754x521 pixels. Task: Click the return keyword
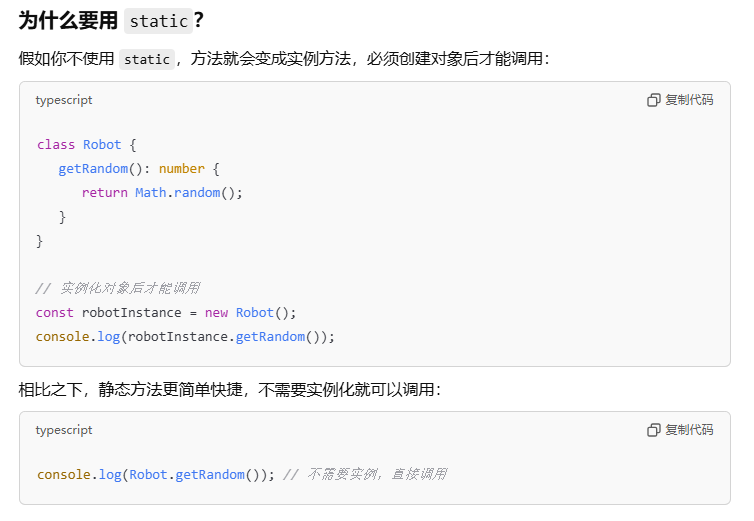point(104,193)
